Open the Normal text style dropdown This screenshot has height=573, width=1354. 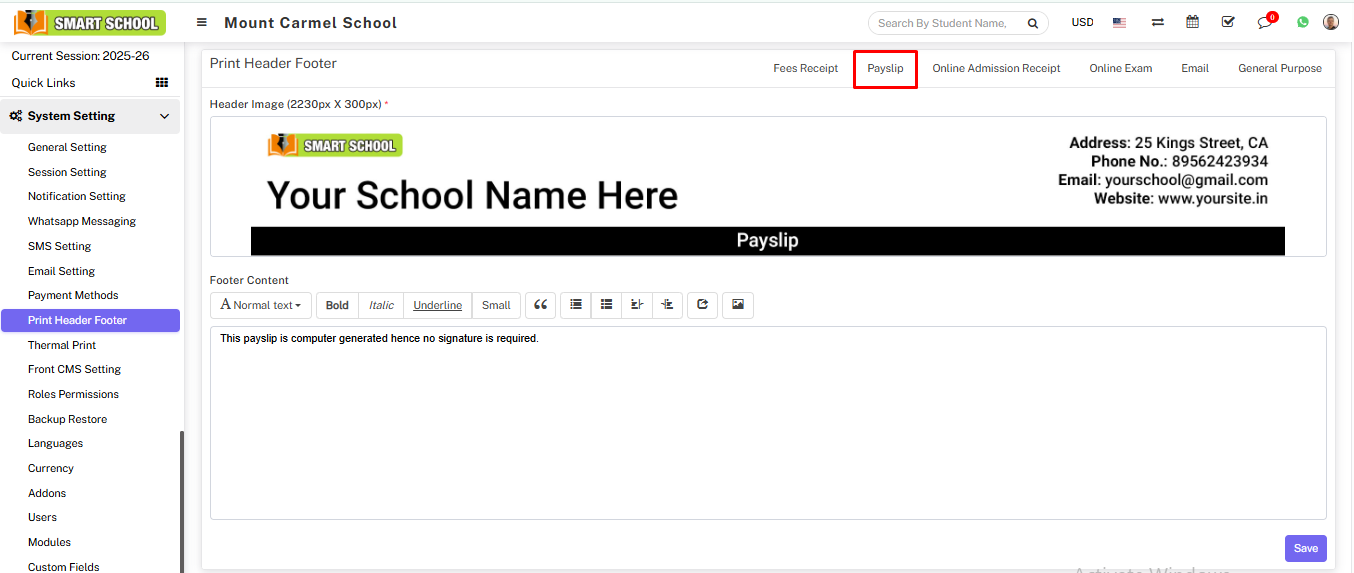click(x=261, y=305)
